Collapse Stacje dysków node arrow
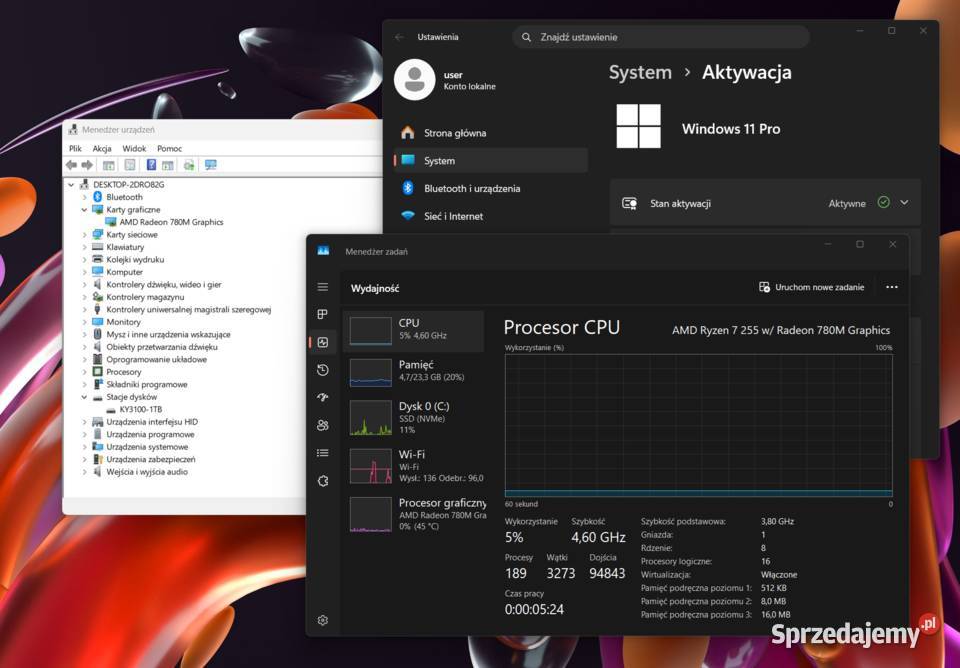This screenshot has width=960, height=668. point(84,397)
